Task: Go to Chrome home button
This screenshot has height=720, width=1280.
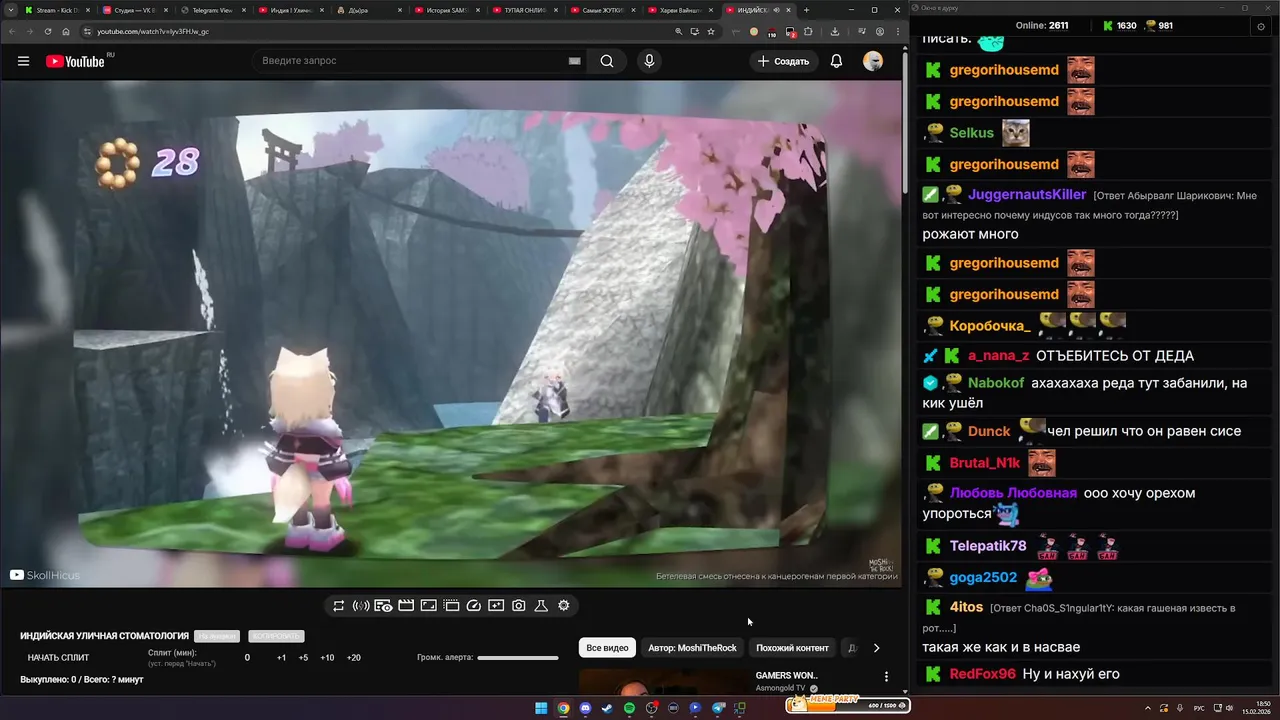Action: pos(66,31)
